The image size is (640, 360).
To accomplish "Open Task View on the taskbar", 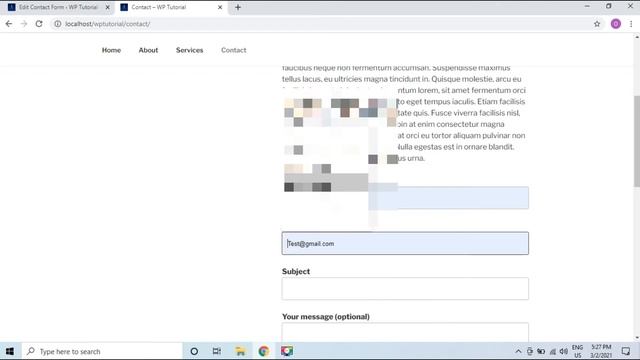I will click(217, 351).
